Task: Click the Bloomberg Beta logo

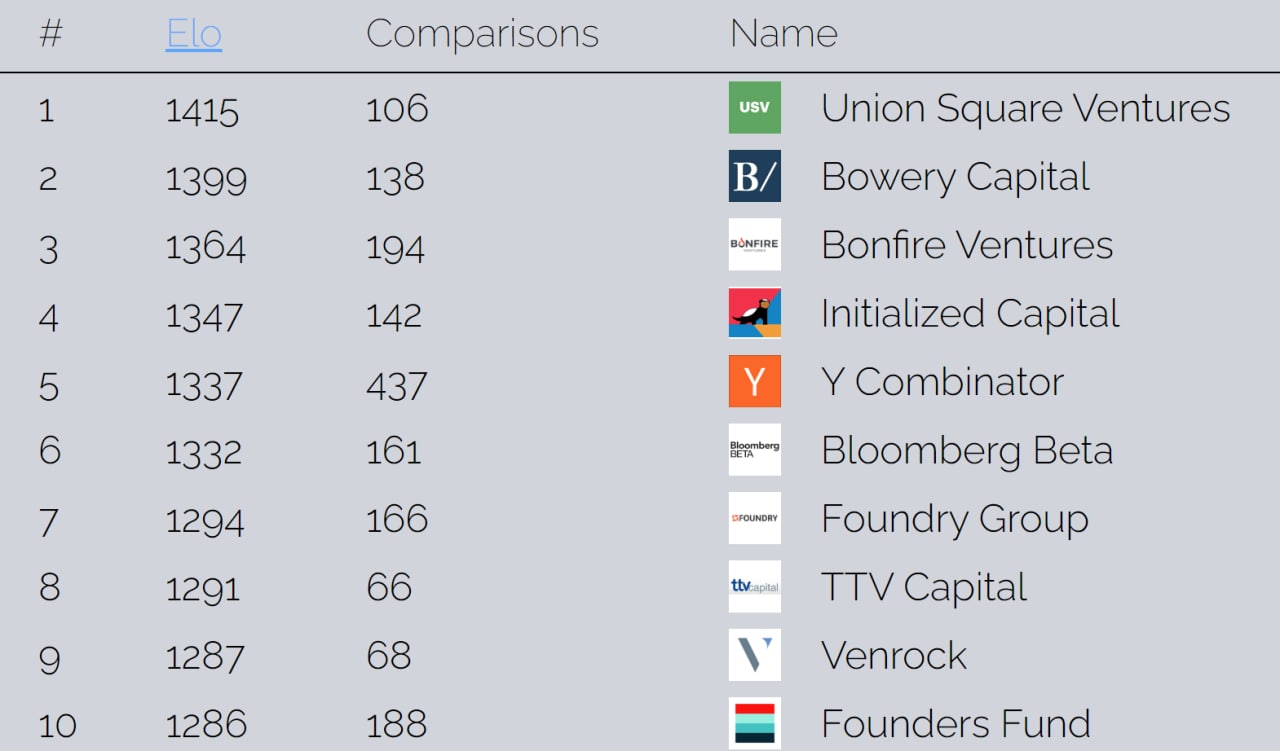Action: [754, 450]
